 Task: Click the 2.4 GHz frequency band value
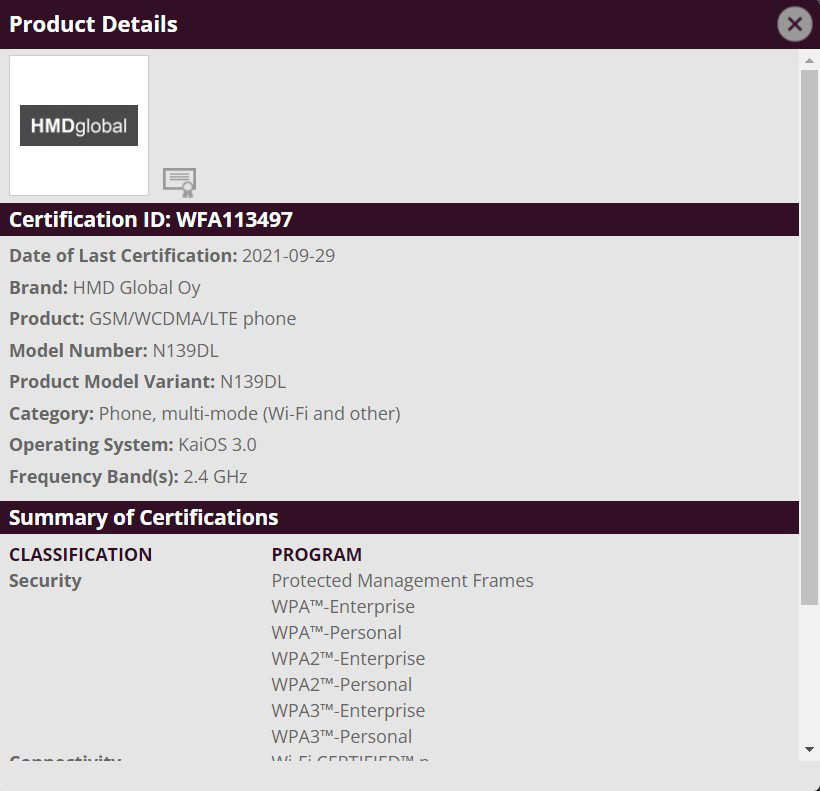point(215,477)
